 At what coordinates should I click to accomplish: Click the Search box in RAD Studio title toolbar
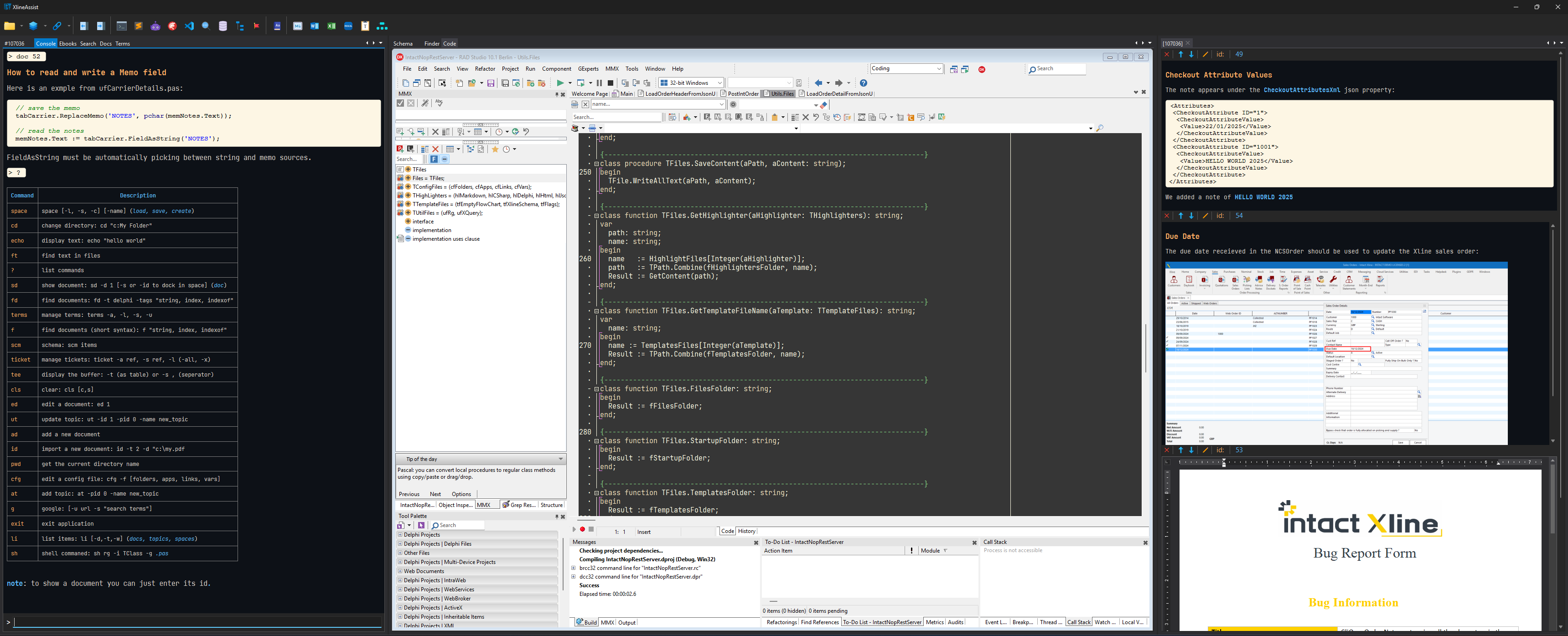[1056, 69]
